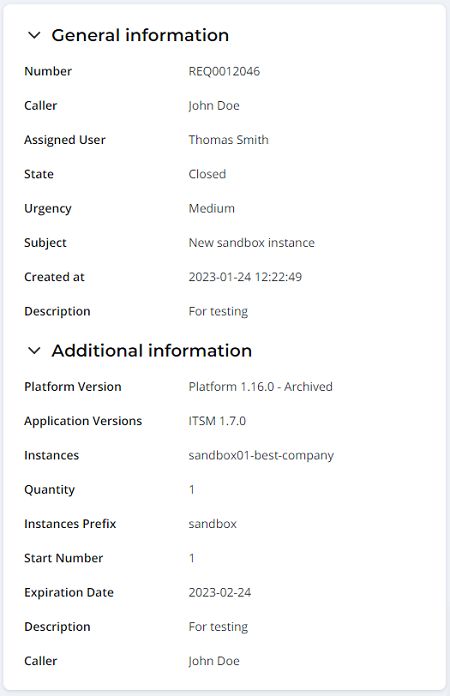450x696 pixels.
Task: Click the Closed state value
Action: (207, 174)
